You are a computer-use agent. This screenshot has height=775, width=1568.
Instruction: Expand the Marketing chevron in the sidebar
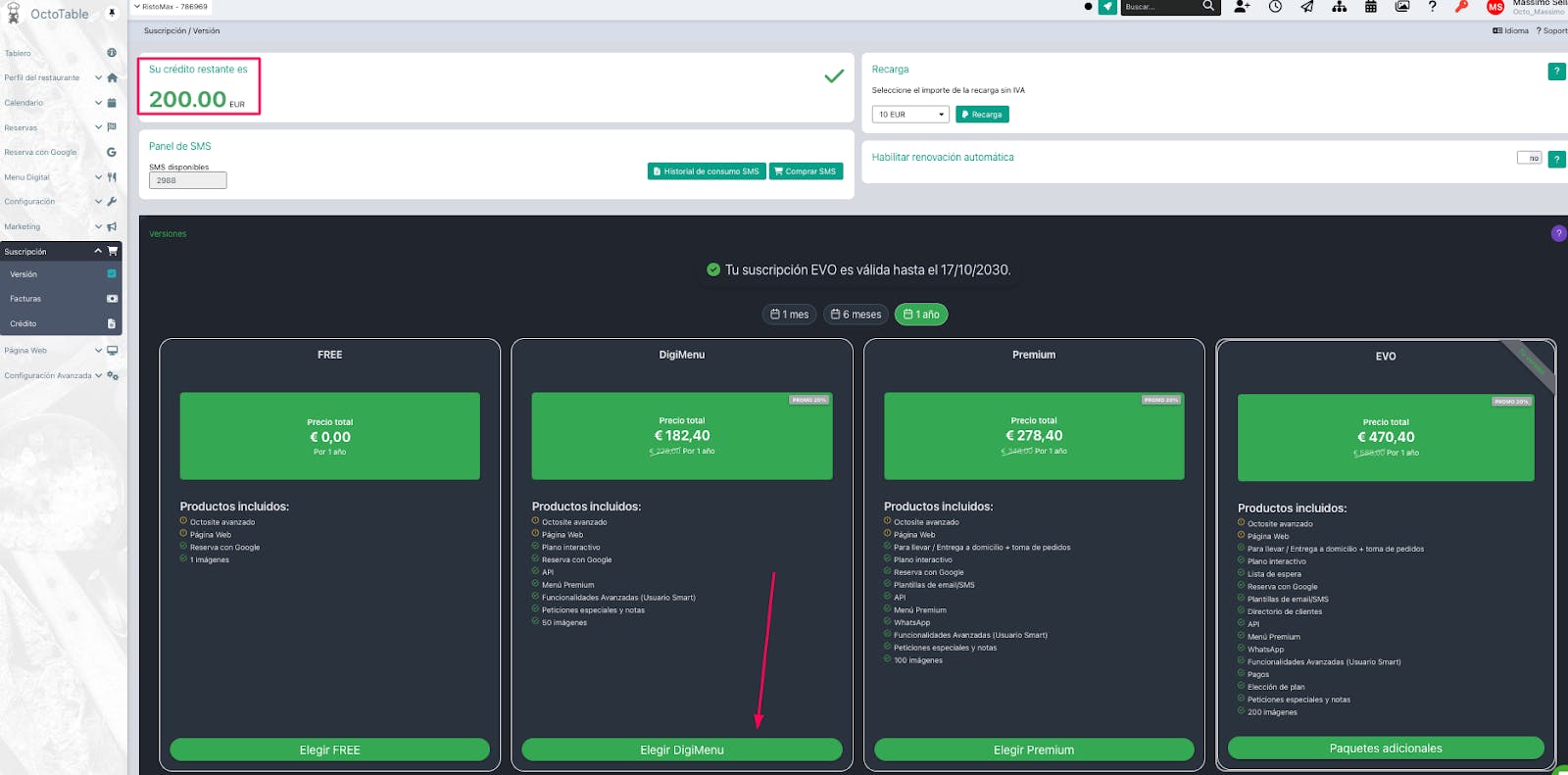tap(98, 226)
